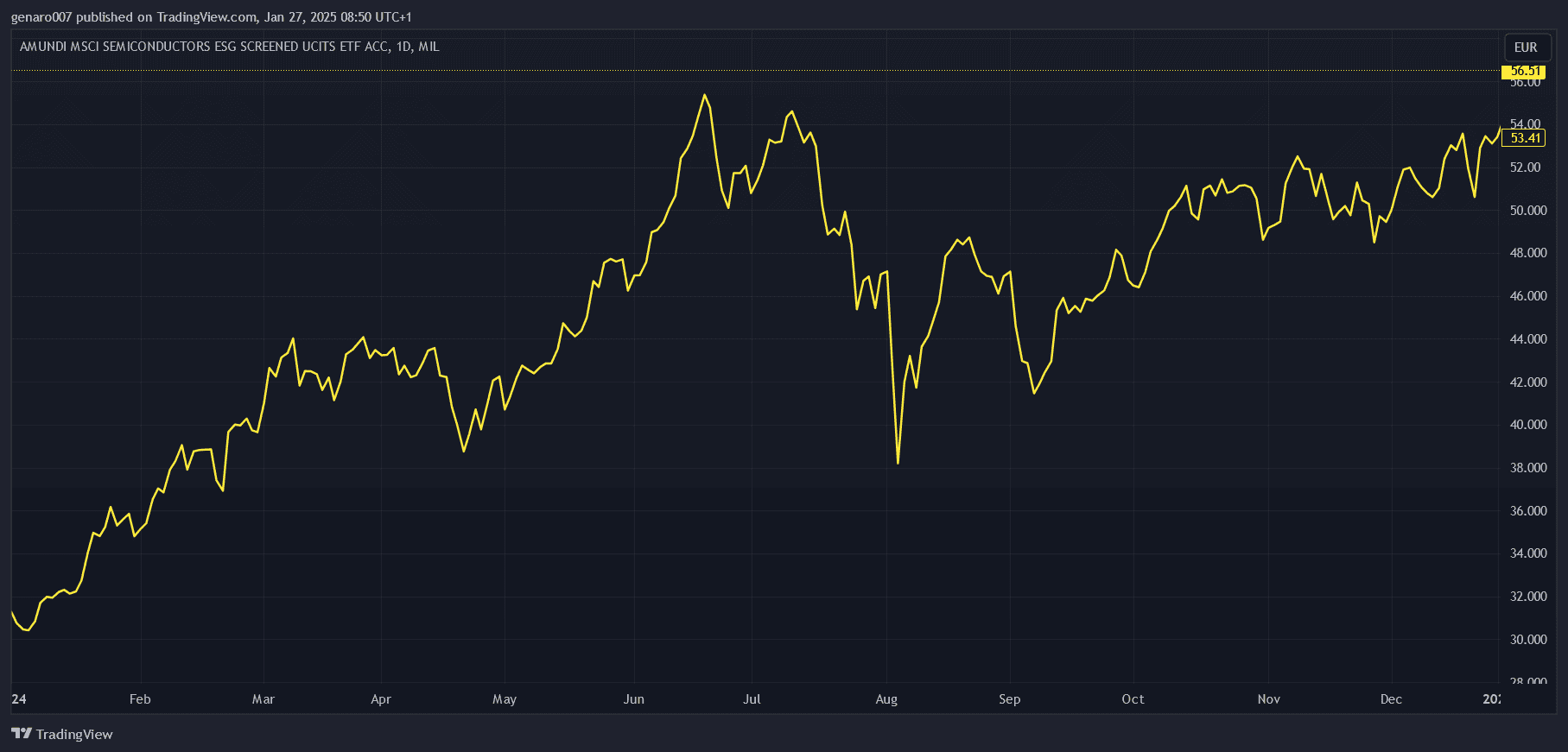
Task: Click the 40.000 price axis label
Action: [1528, 425]
